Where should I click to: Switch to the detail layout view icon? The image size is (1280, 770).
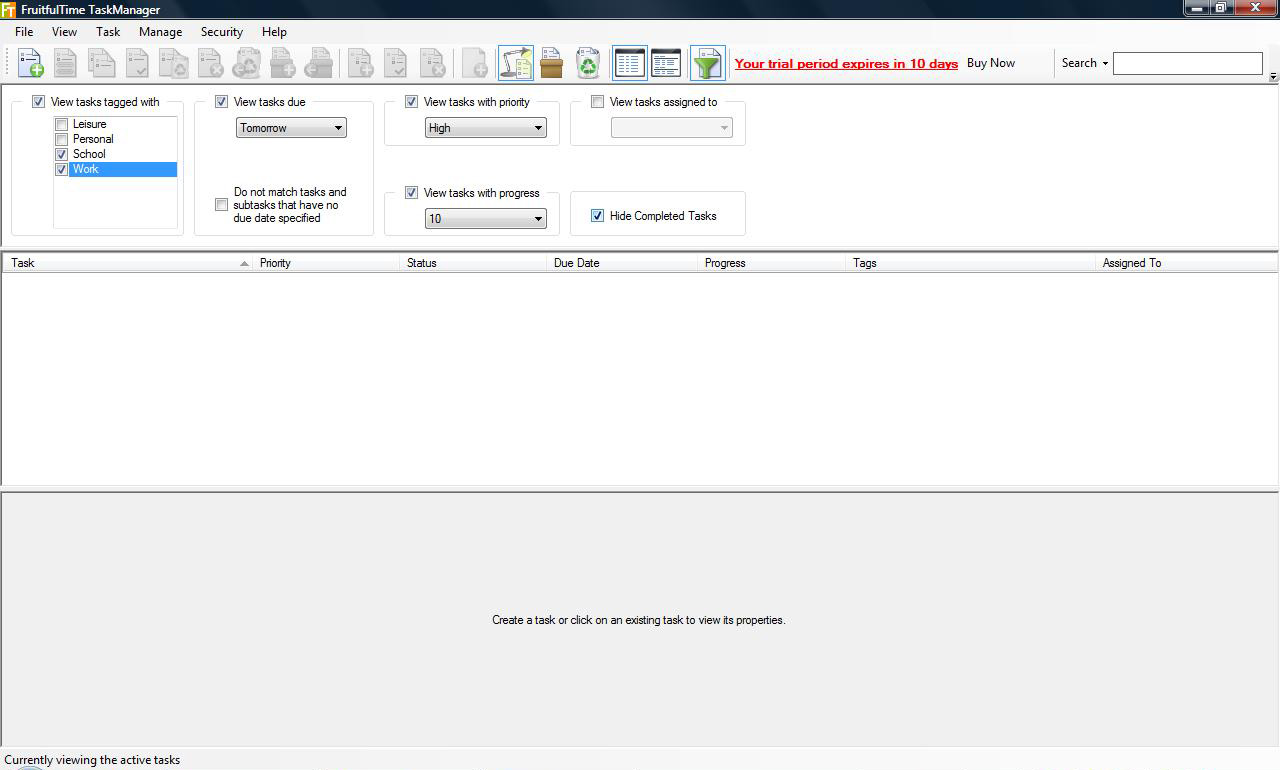[666, 63]
